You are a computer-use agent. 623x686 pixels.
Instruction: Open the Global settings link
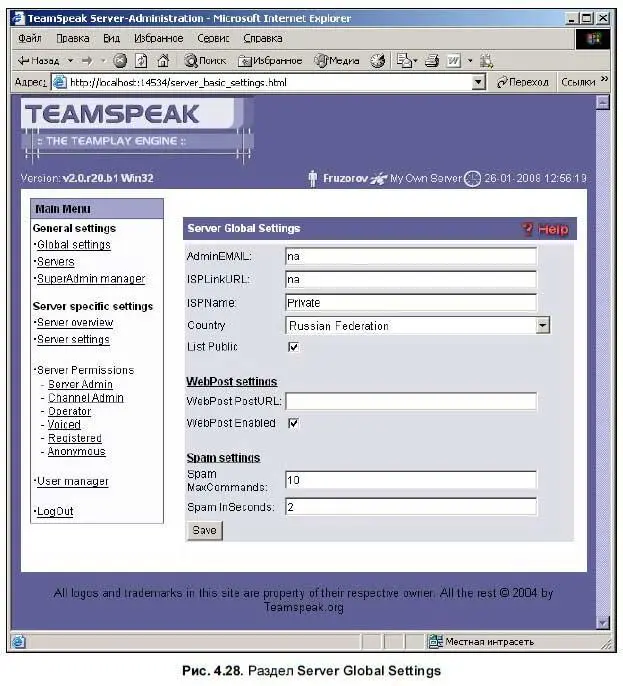74,245
